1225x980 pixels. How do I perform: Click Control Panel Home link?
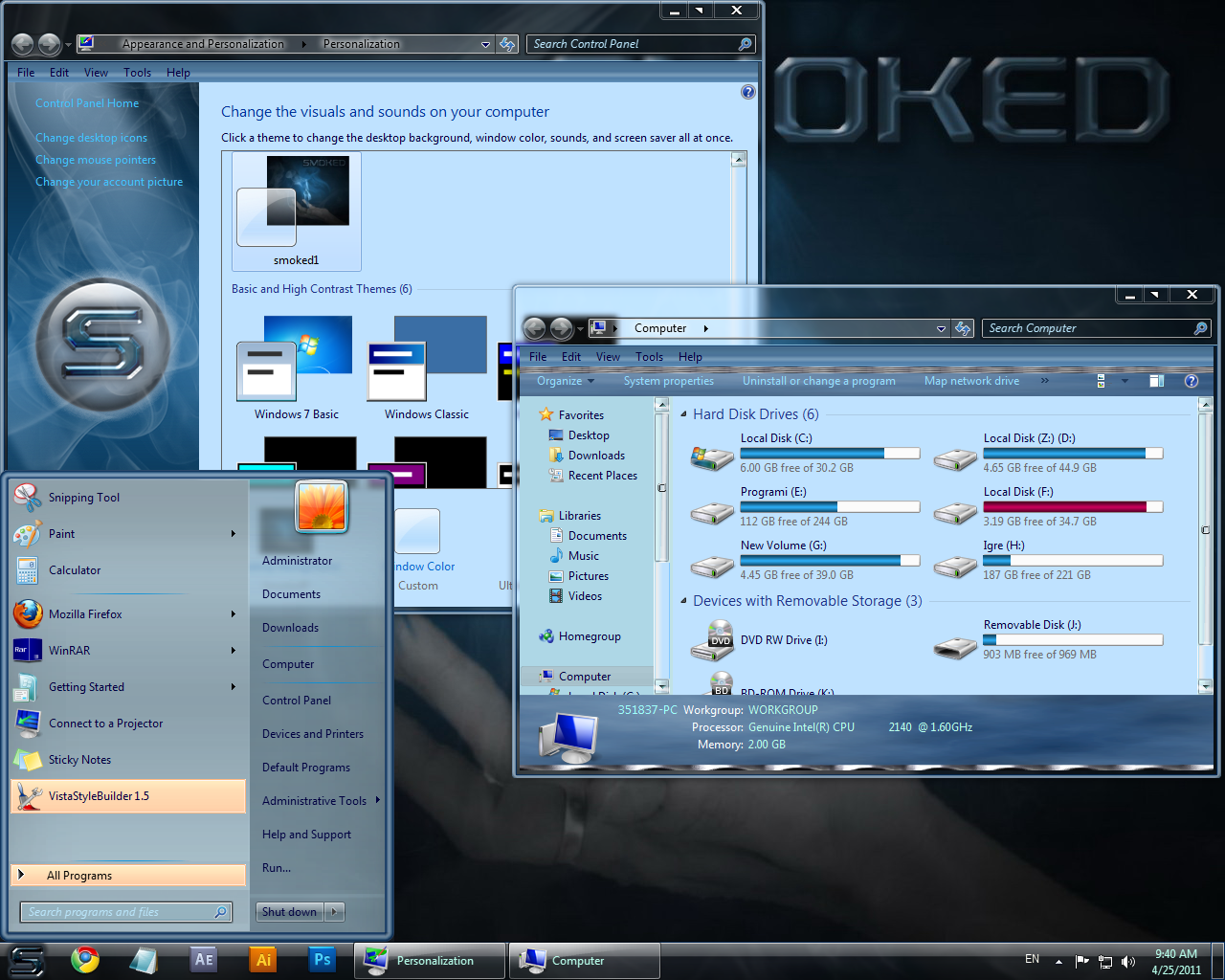(x=87, y=103)
